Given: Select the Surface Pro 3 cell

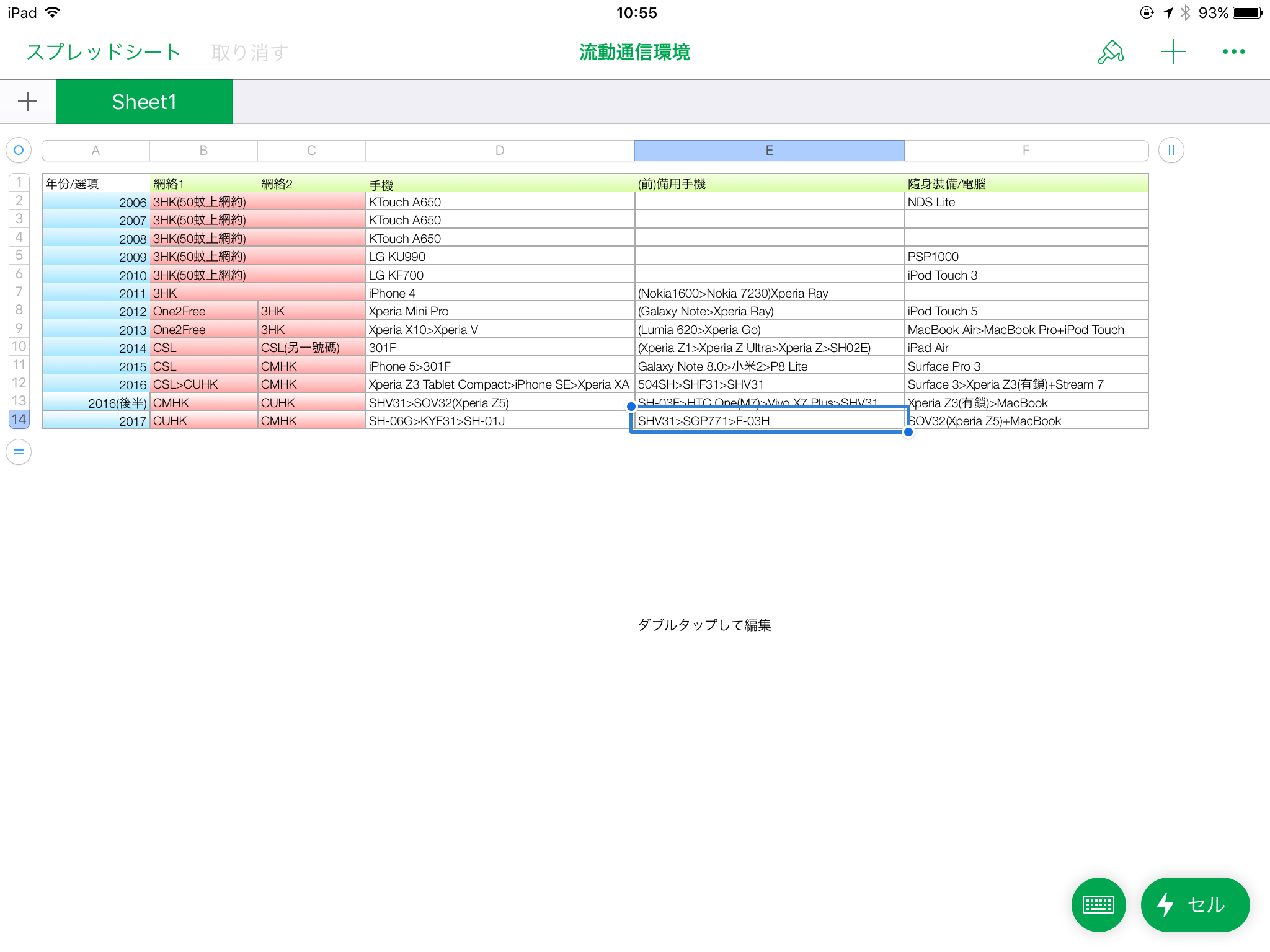Looking at the screenshot, I should [1026, 366].
